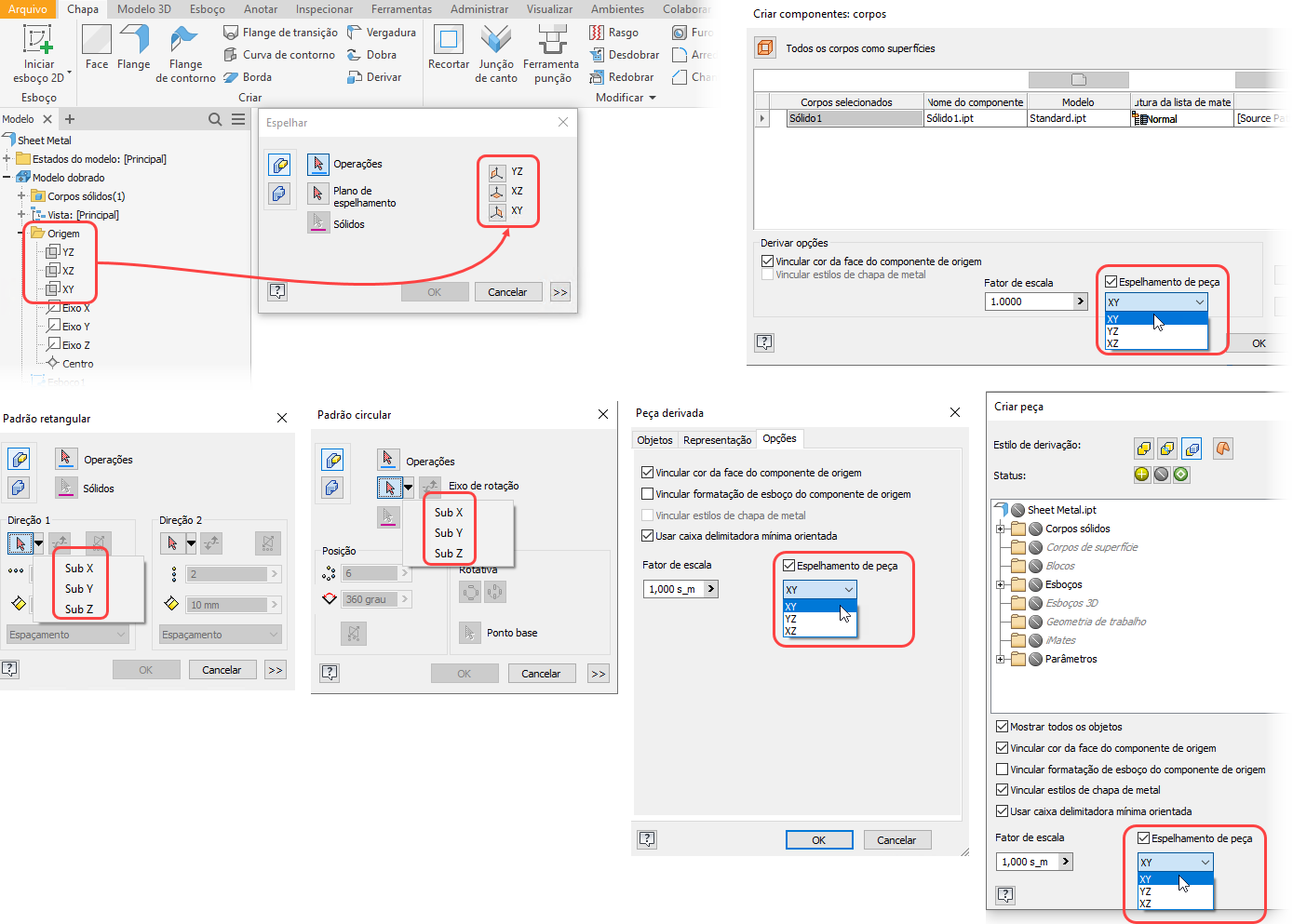Open the Modelo browser hamburger menu
Image resolution: width=1293 pixels, height=924 pixels.
click(238, 119)
